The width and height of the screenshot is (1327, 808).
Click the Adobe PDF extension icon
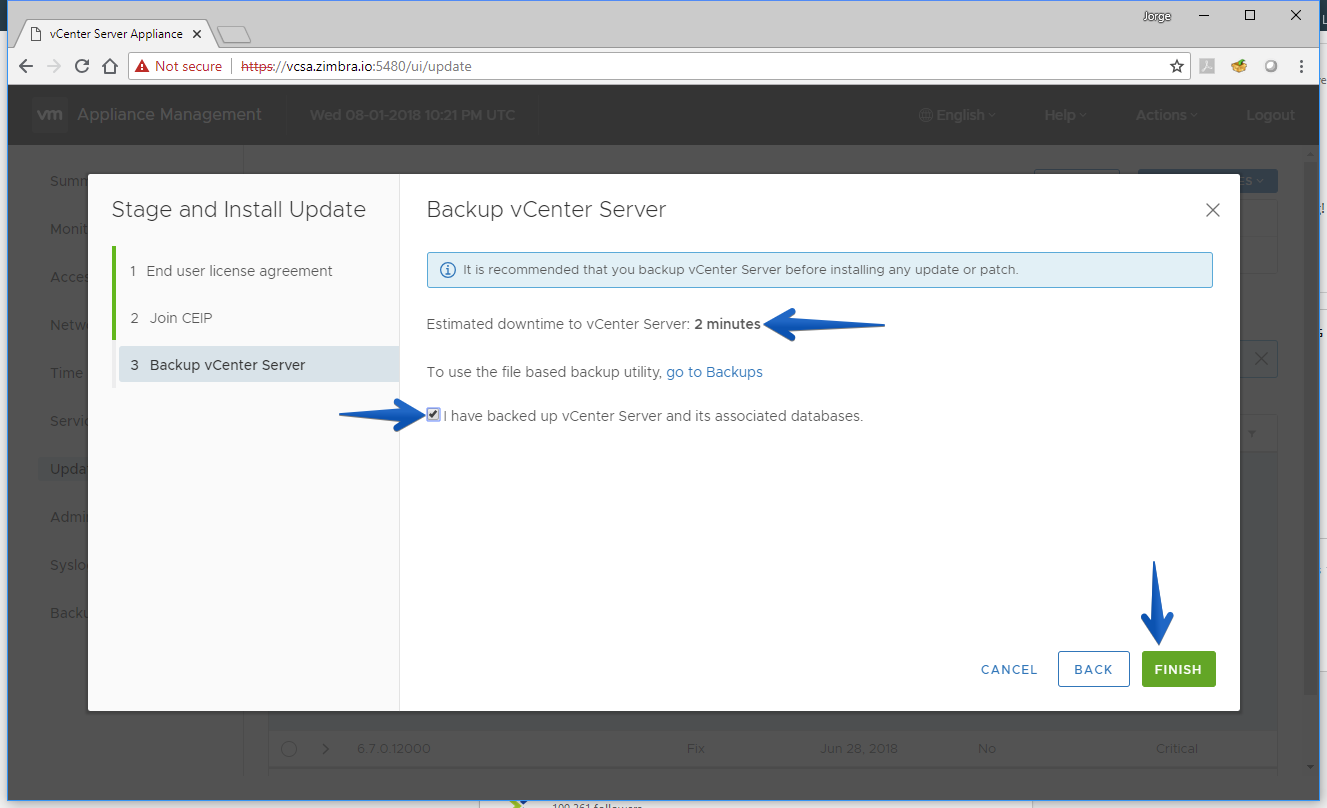point(1208,67)
